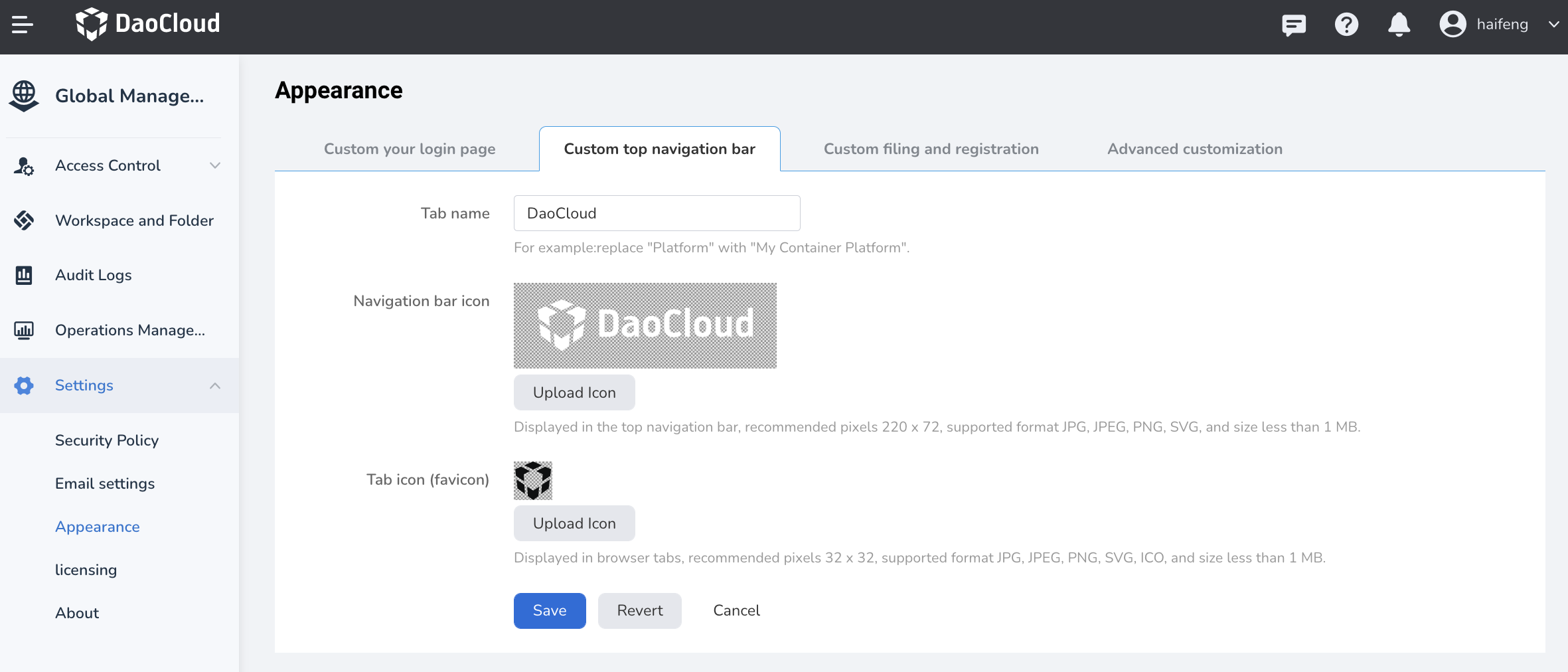The width and height of the screenshot is (1568, 672).
Task: Open the haifeng account dropdown arrow
Action: (1553, 25)
